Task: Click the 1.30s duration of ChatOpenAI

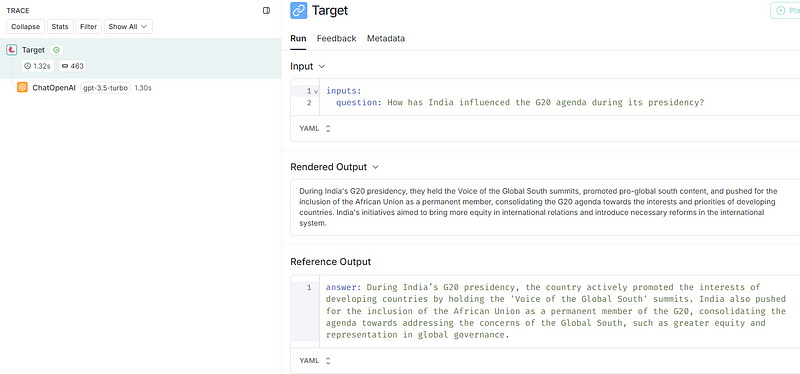Action: (x=143, y=88)
